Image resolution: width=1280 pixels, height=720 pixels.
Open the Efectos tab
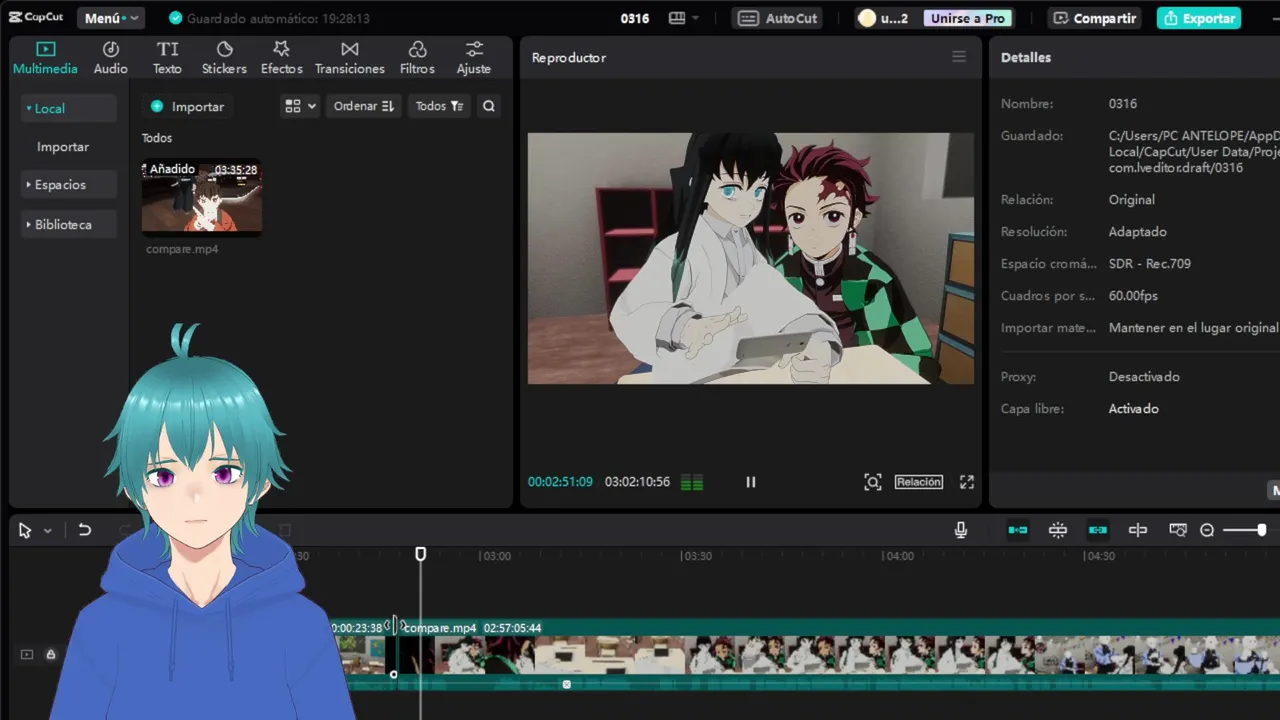(x=281, y=58)
